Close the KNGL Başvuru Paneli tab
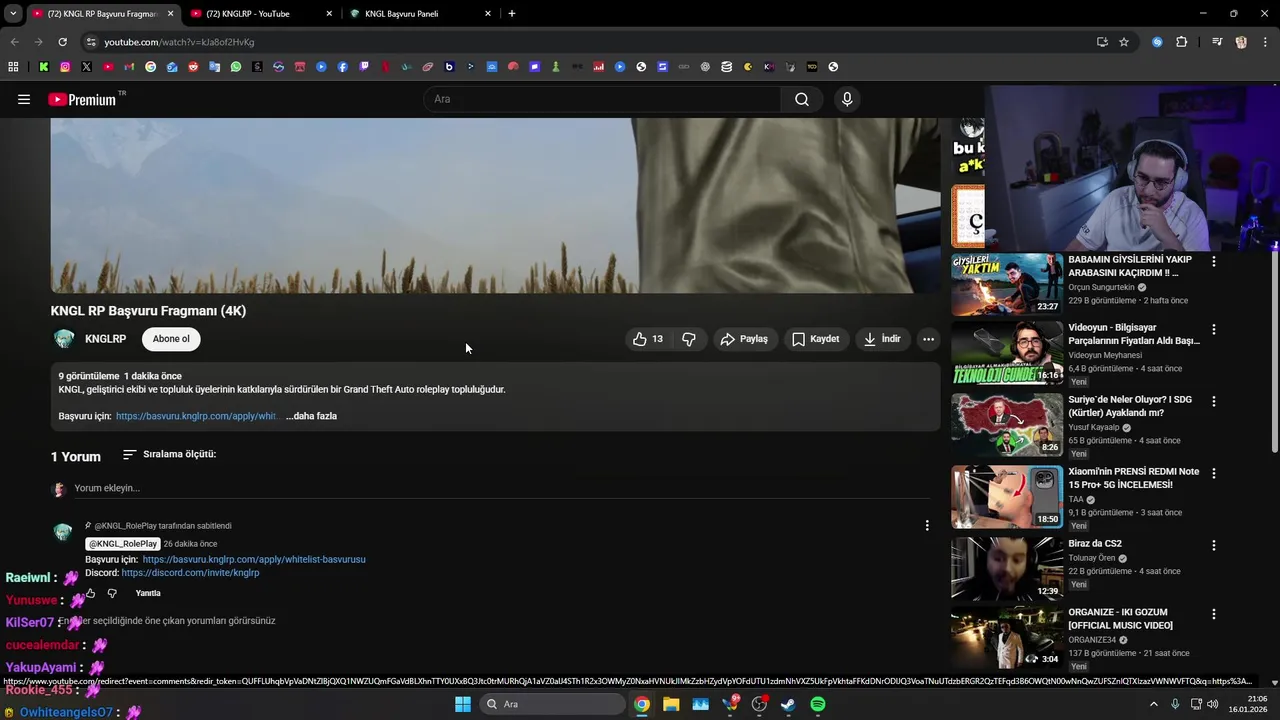Screen dimensions: 1280x720 click(x=488, y=14)
